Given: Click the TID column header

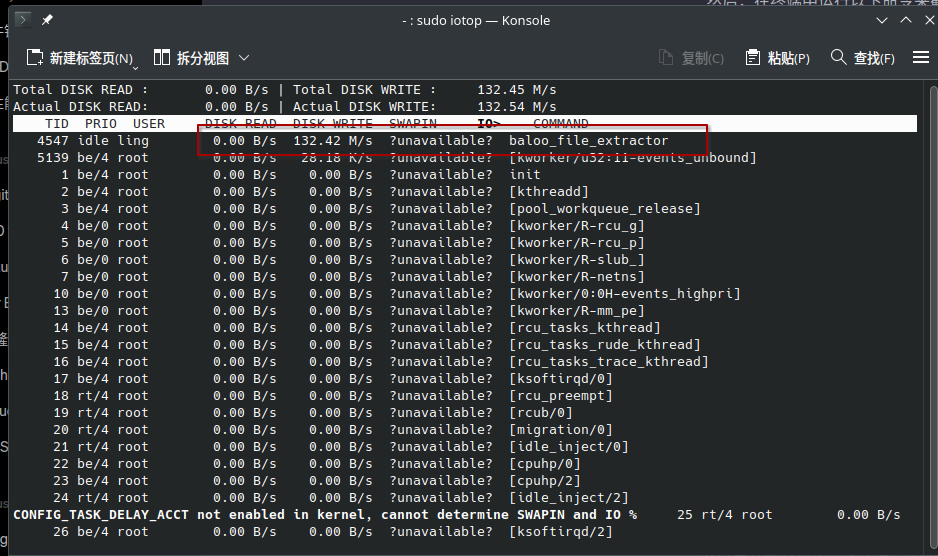Looking at the screenshot, I should pyautogui.click(x=57, y=124).
